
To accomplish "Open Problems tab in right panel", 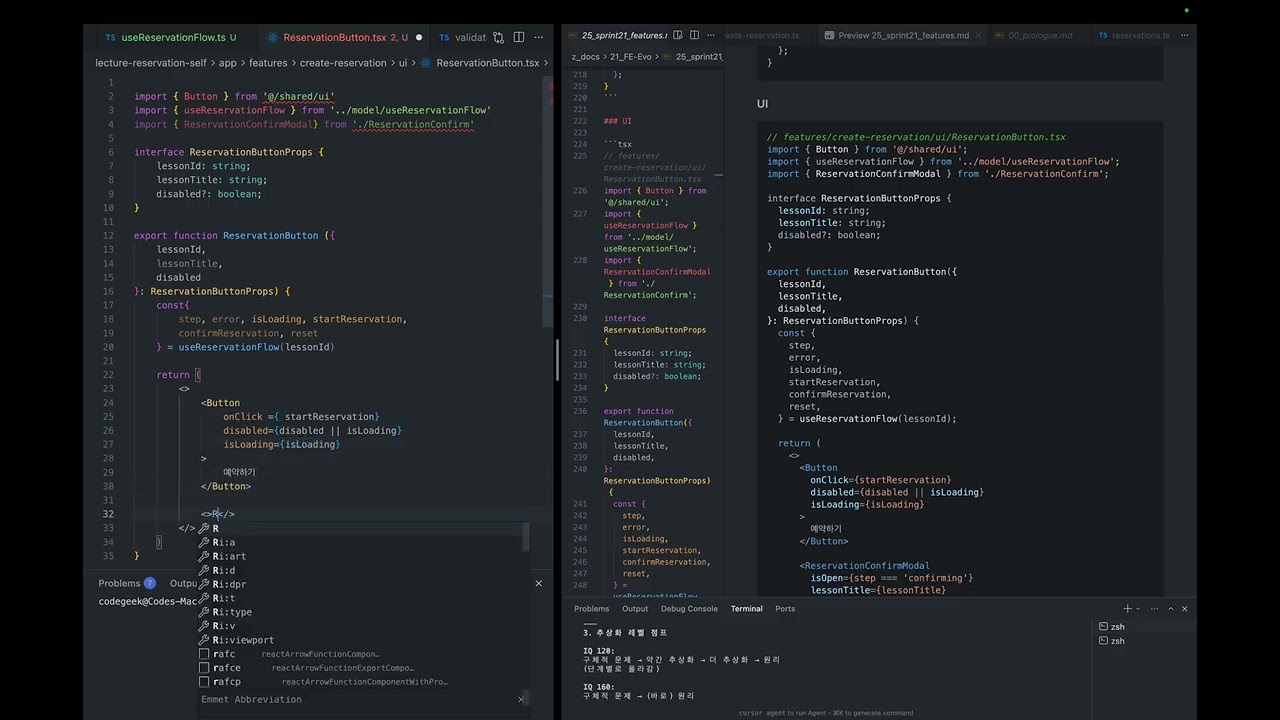I will [x=591, y=608].
